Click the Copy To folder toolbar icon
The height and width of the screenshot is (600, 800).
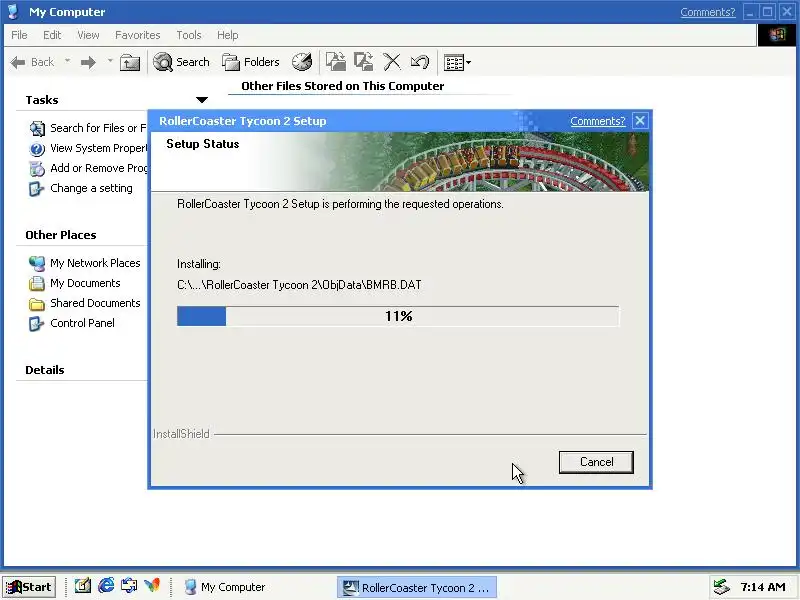[364, 62]
